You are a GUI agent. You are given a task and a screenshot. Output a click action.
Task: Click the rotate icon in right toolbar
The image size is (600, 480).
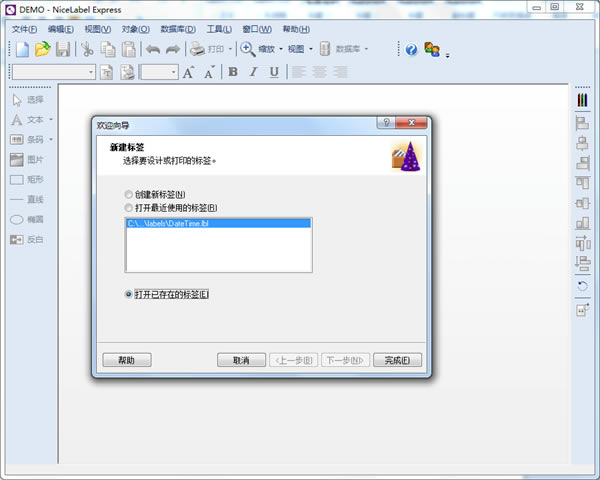582,286
